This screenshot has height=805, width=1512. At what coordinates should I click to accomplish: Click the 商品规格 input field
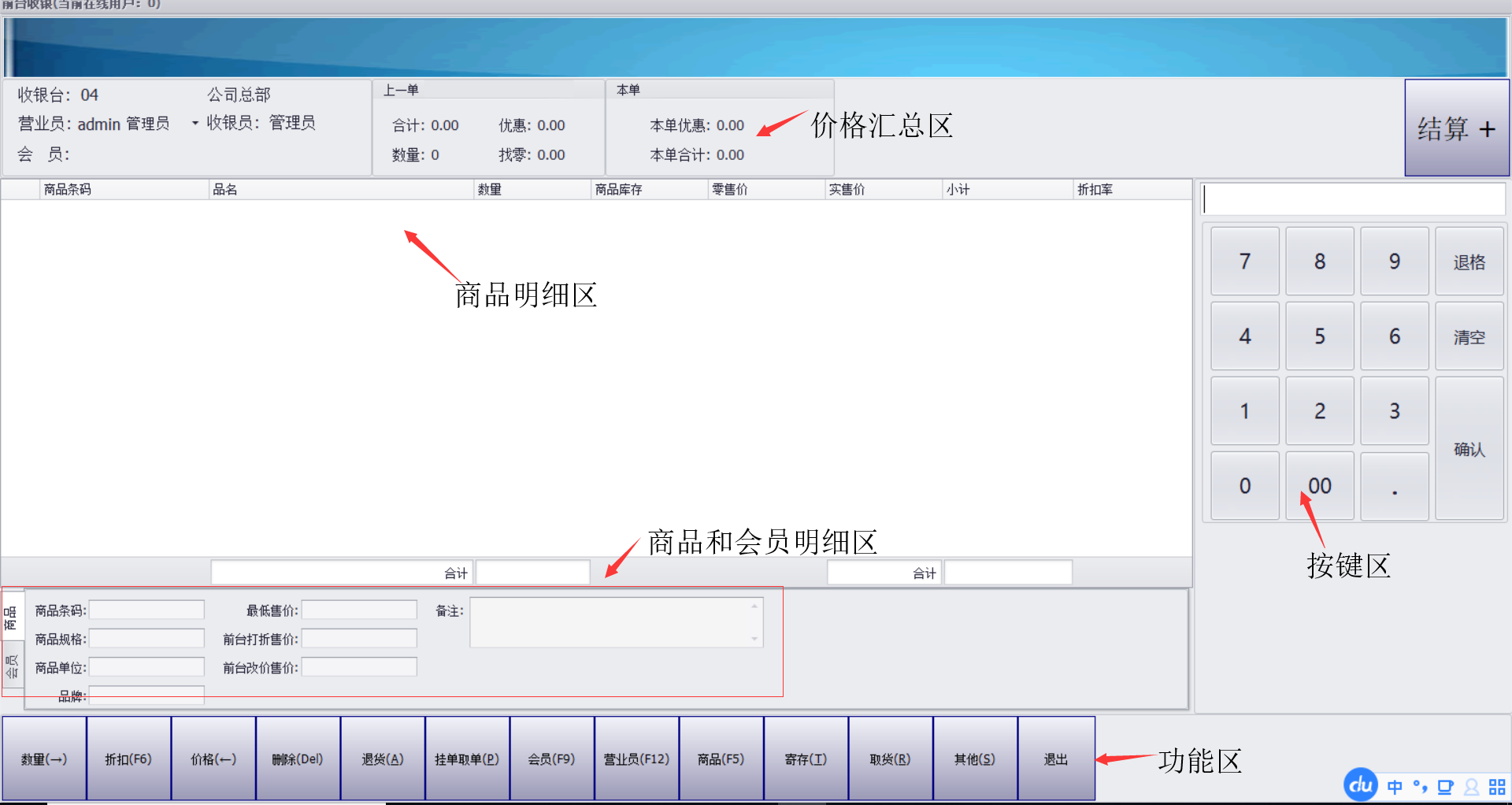click(147, 638)
